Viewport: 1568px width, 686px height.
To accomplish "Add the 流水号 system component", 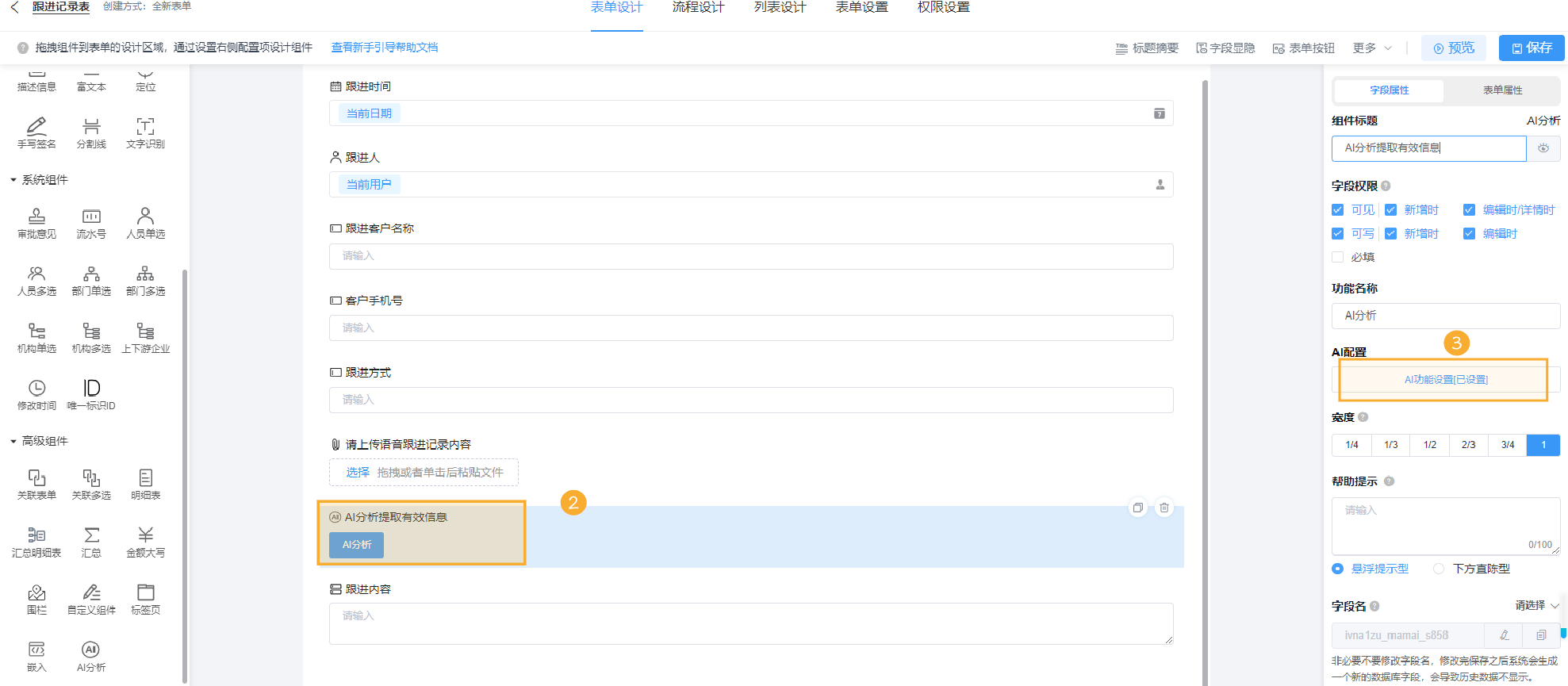I will pyautogui.click(x=91, y=223).
